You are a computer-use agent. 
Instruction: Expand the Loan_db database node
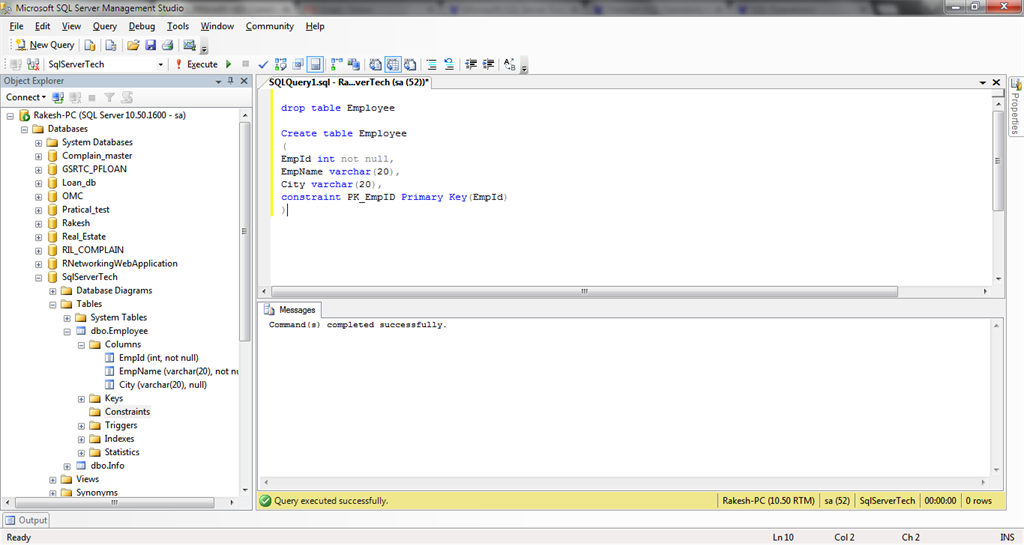click(x=39, y=183)
